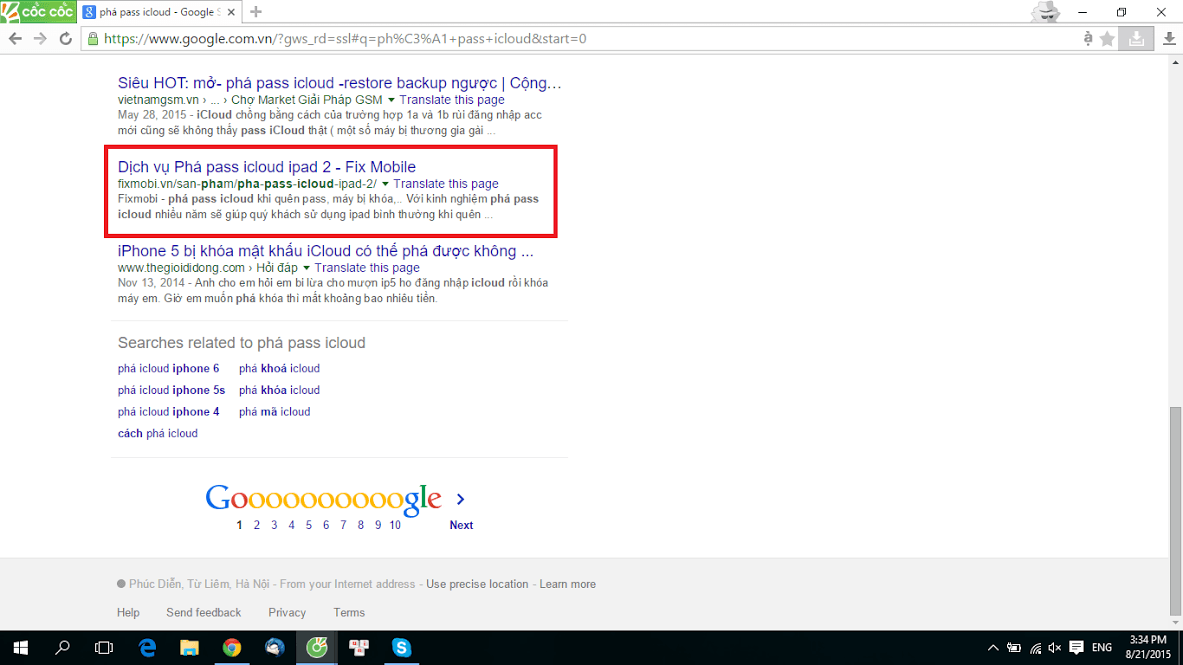Click the Next results page link
This screenshot has width=1183, height=665.
point(461,525)
